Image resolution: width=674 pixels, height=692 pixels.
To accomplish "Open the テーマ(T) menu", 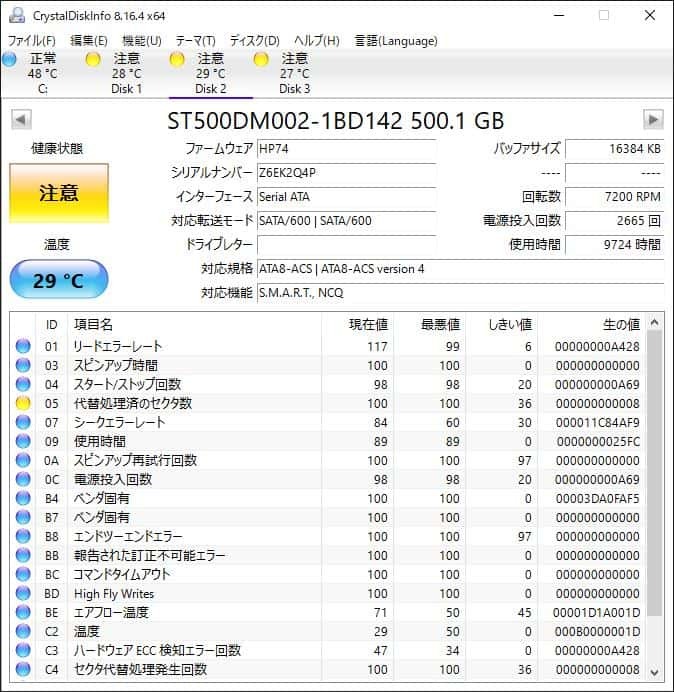I will coord(196,41).
